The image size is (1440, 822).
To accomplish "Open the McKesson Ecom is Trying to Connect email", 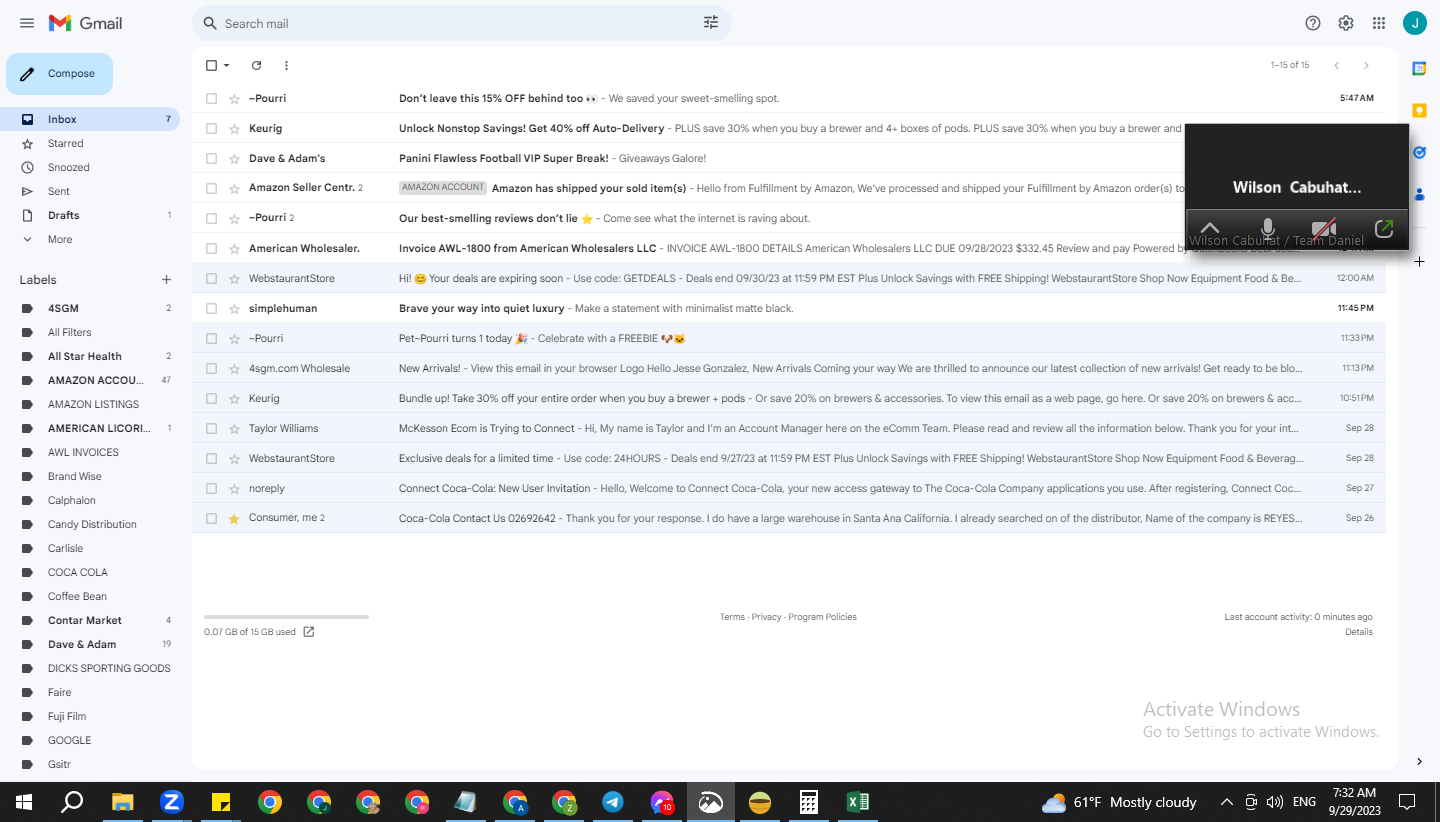I will point(788,428).
